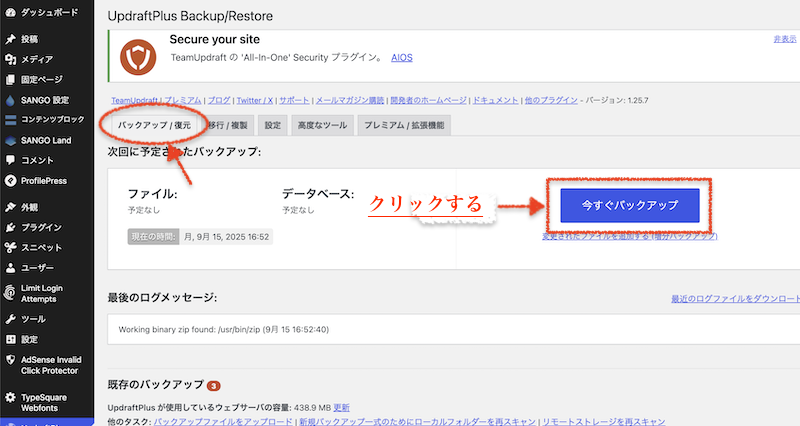
Task: Switch to 移行 / 複製 tab
Action: (x=228, y=125)
